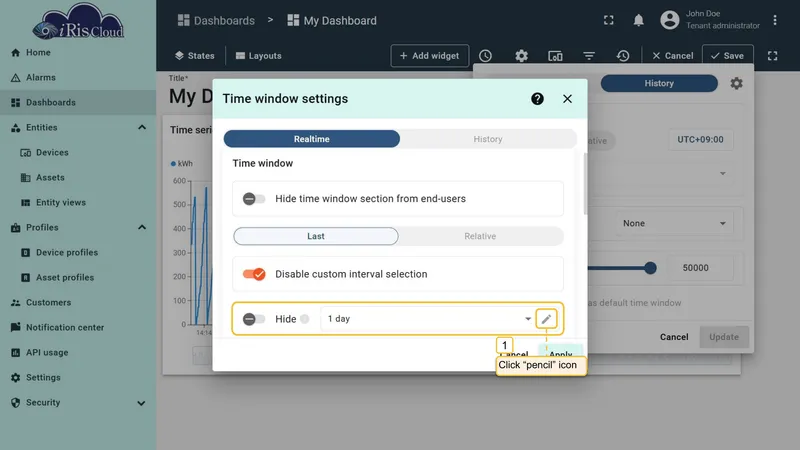This screenshot has height=450, width=800.
Task: Close the Time window settings dialog
Action: pos(567,99)
